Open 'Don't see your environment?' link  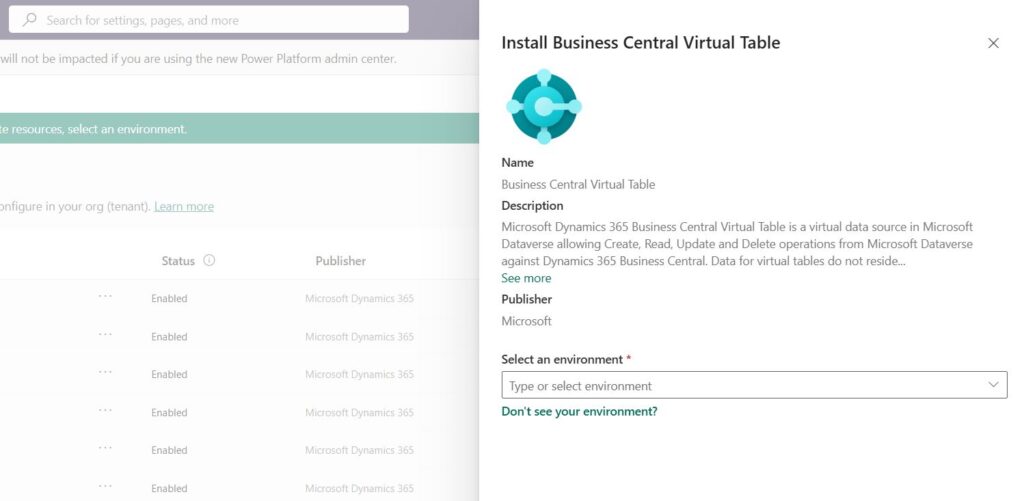click(579, 411)
